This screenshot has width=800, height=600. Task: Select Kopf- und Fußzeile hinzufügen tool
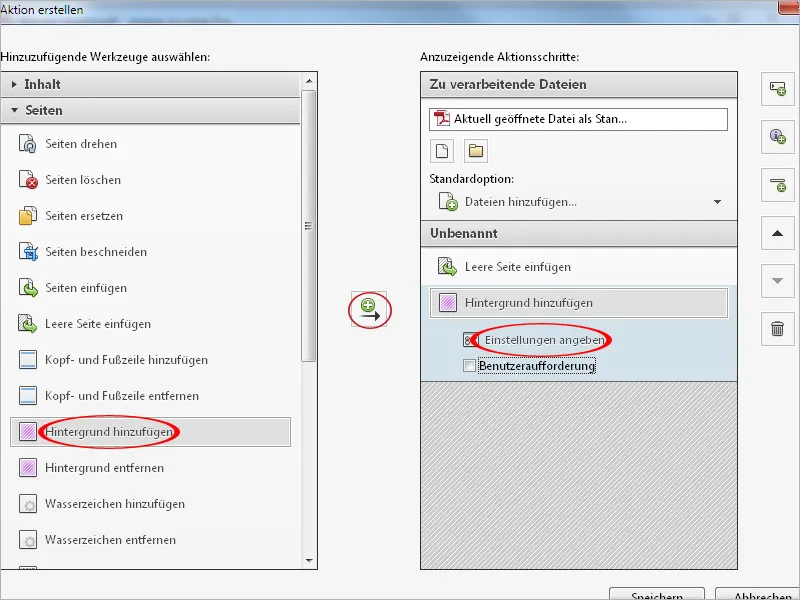126,360
